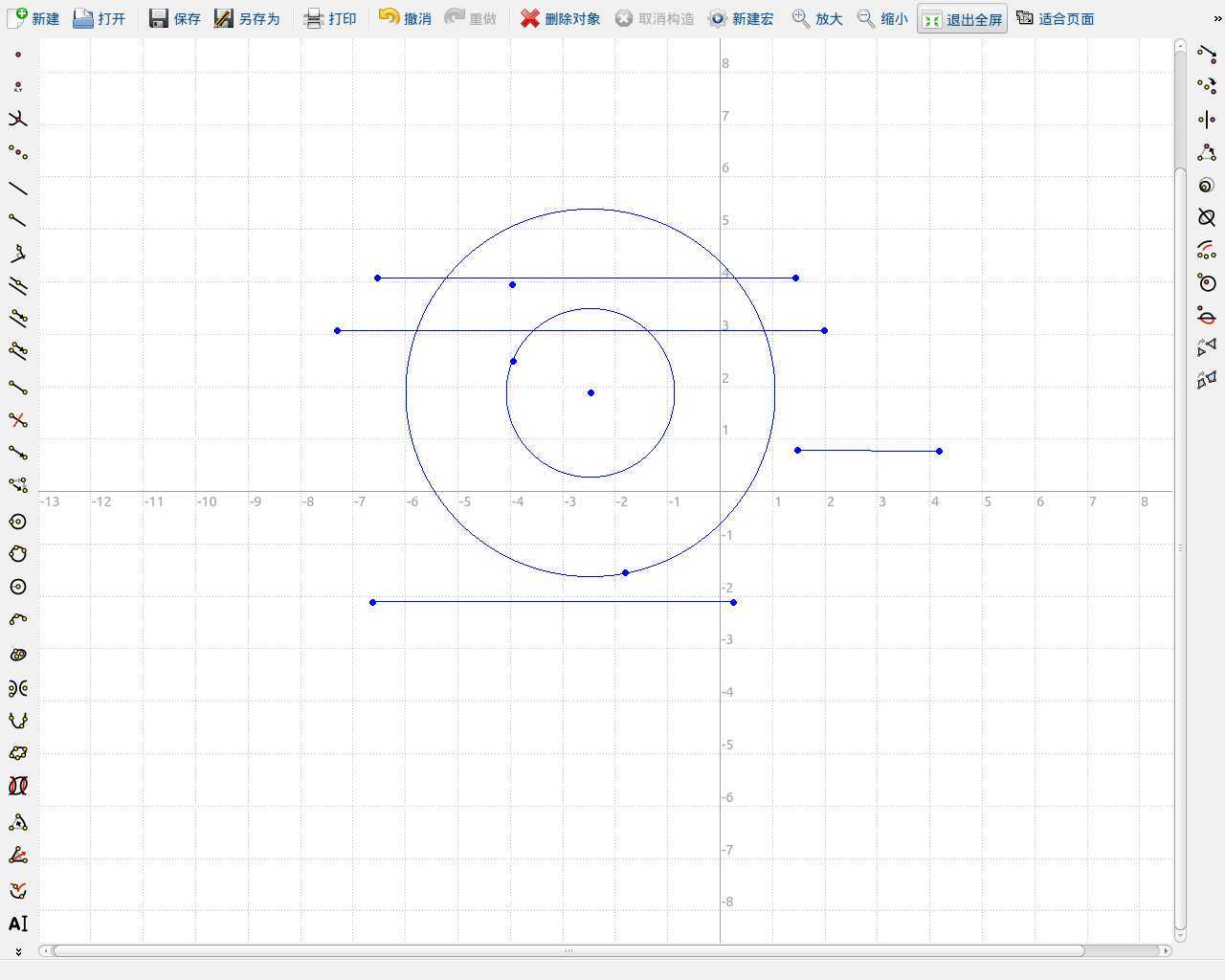The height and width of the screenshot is (980, 1225).
Task: Click 打印 (Print) button
Action: [x=329, y=18]
